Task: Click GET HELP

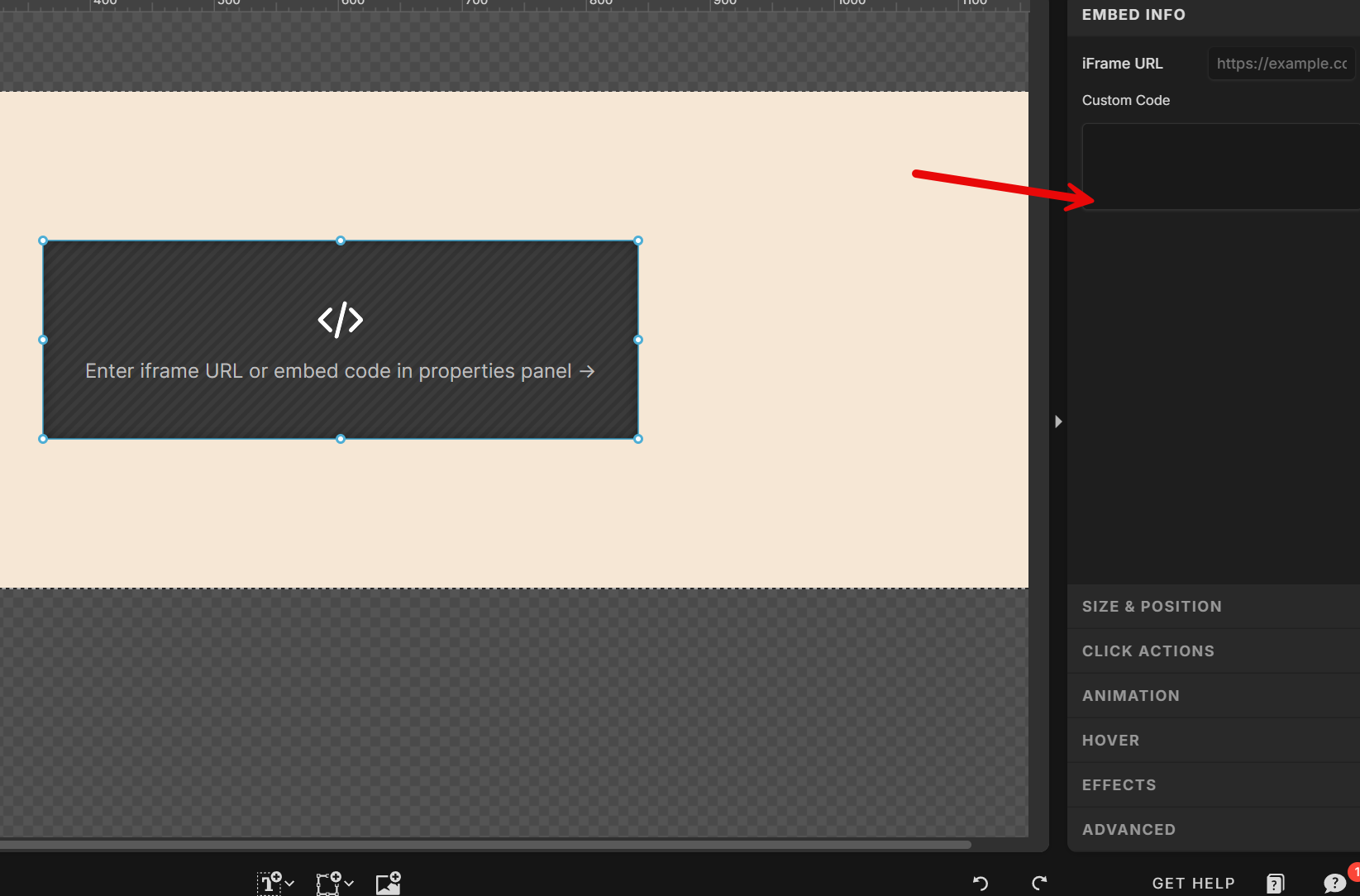Action: pyautogui.click(x=1193, y=883)
